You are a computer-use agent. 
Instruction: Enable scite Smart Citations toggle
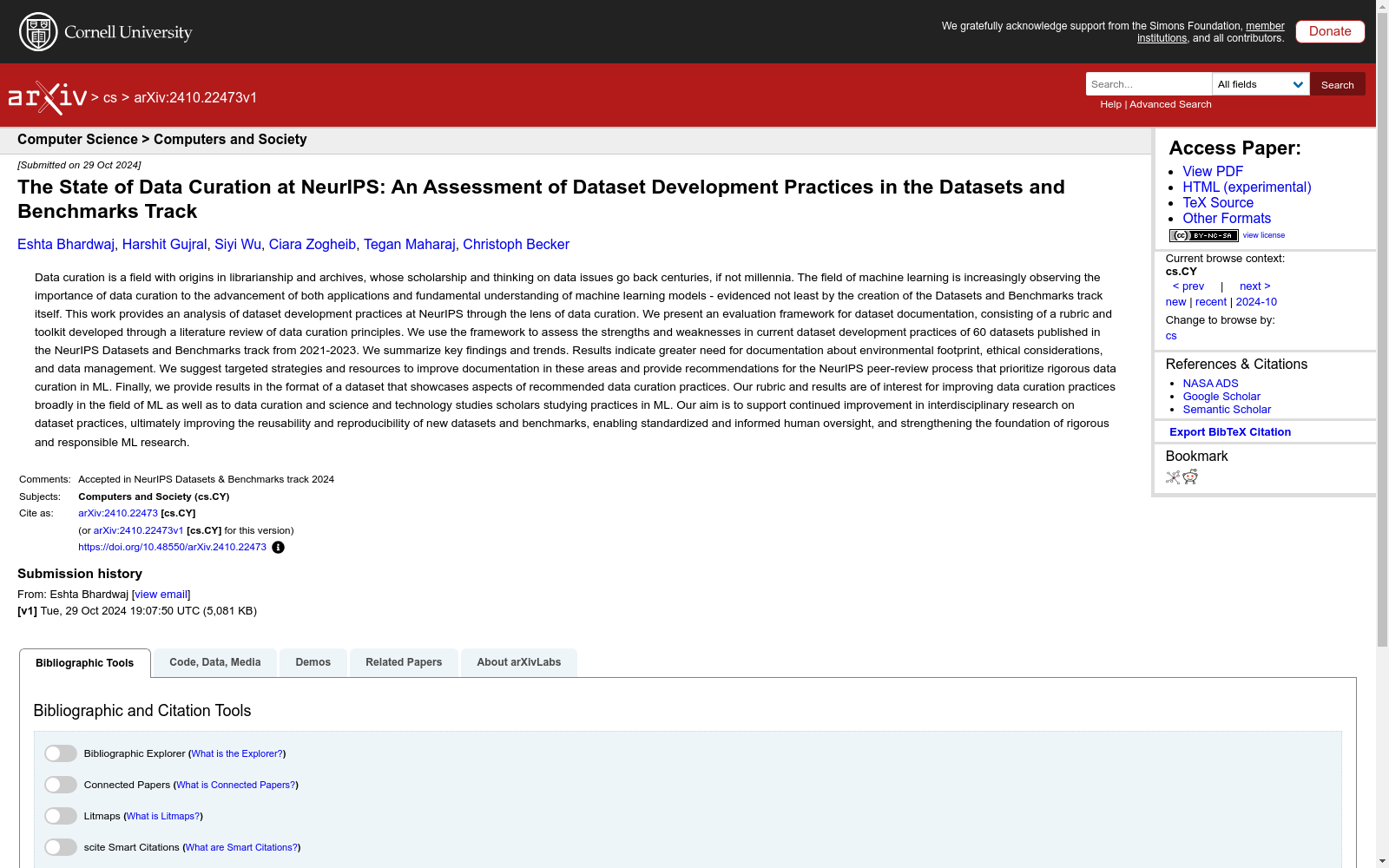tap(61, 847)
